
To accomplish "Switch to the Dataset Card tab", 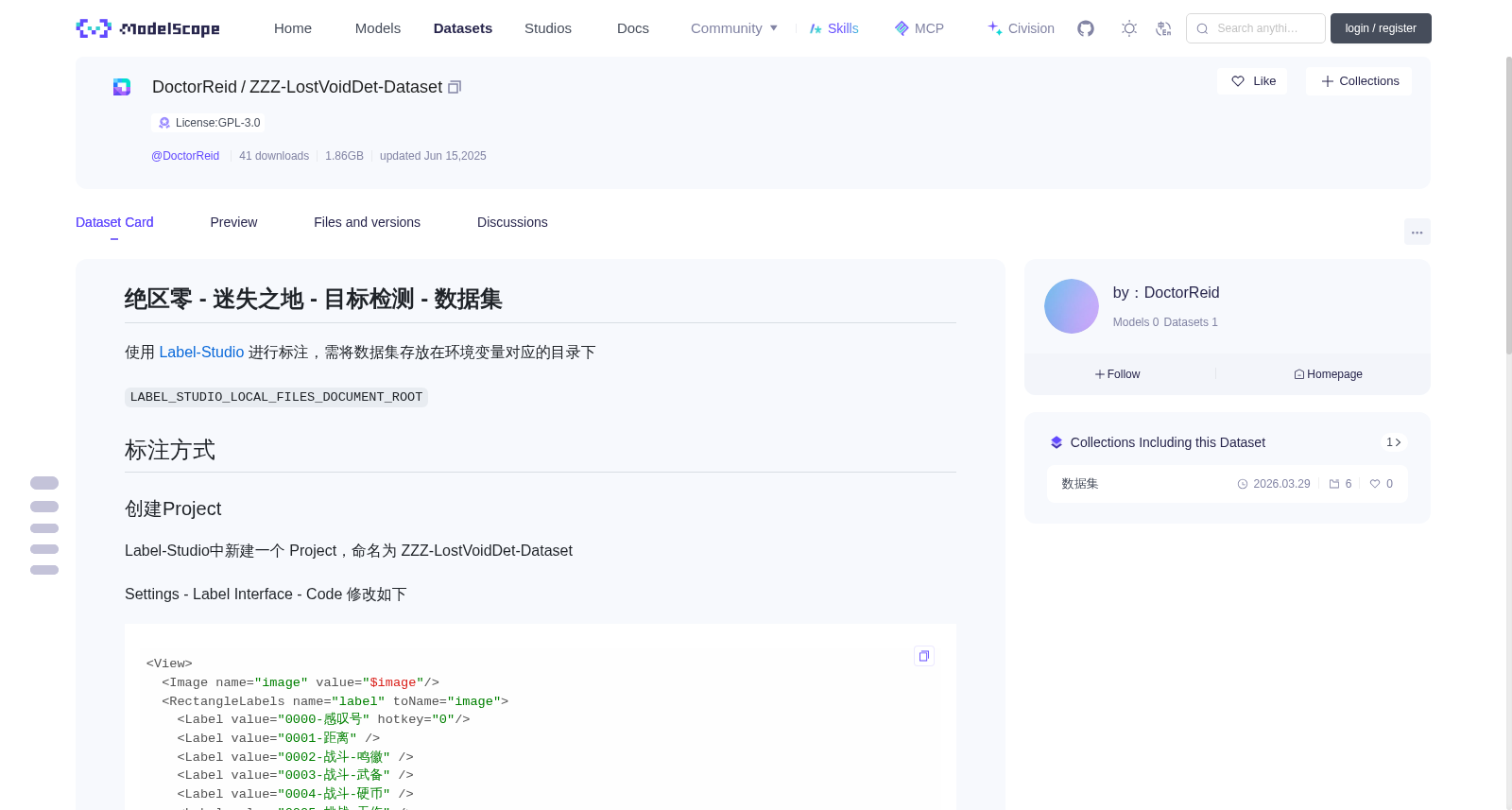I will 114,222.
